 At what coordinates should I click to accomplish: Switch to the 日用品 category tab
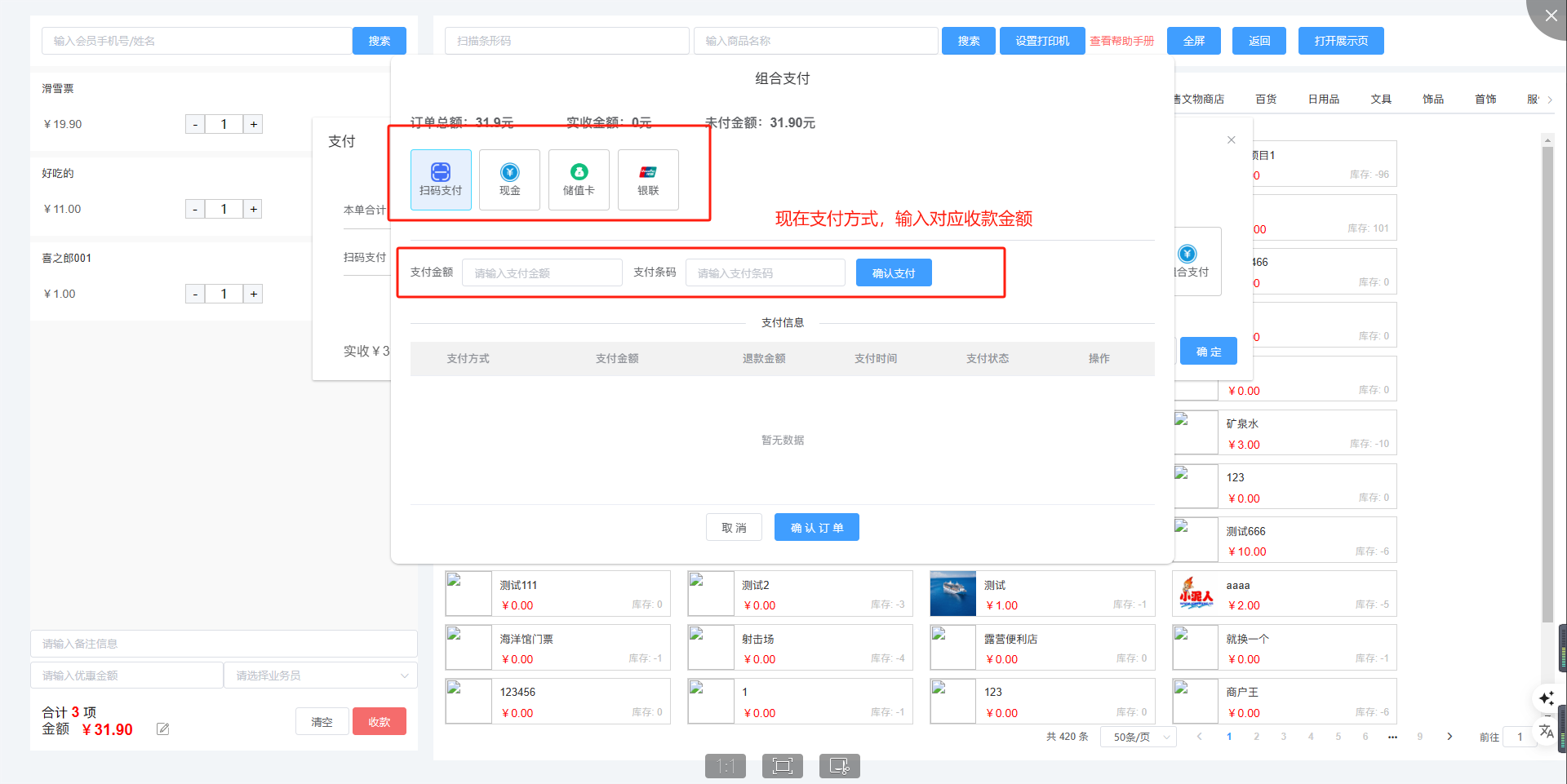tap(1323, 100)
